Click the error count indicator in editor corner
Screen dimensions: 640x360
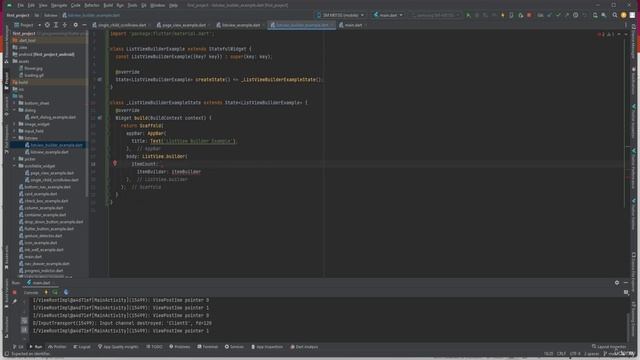point(601,35)
